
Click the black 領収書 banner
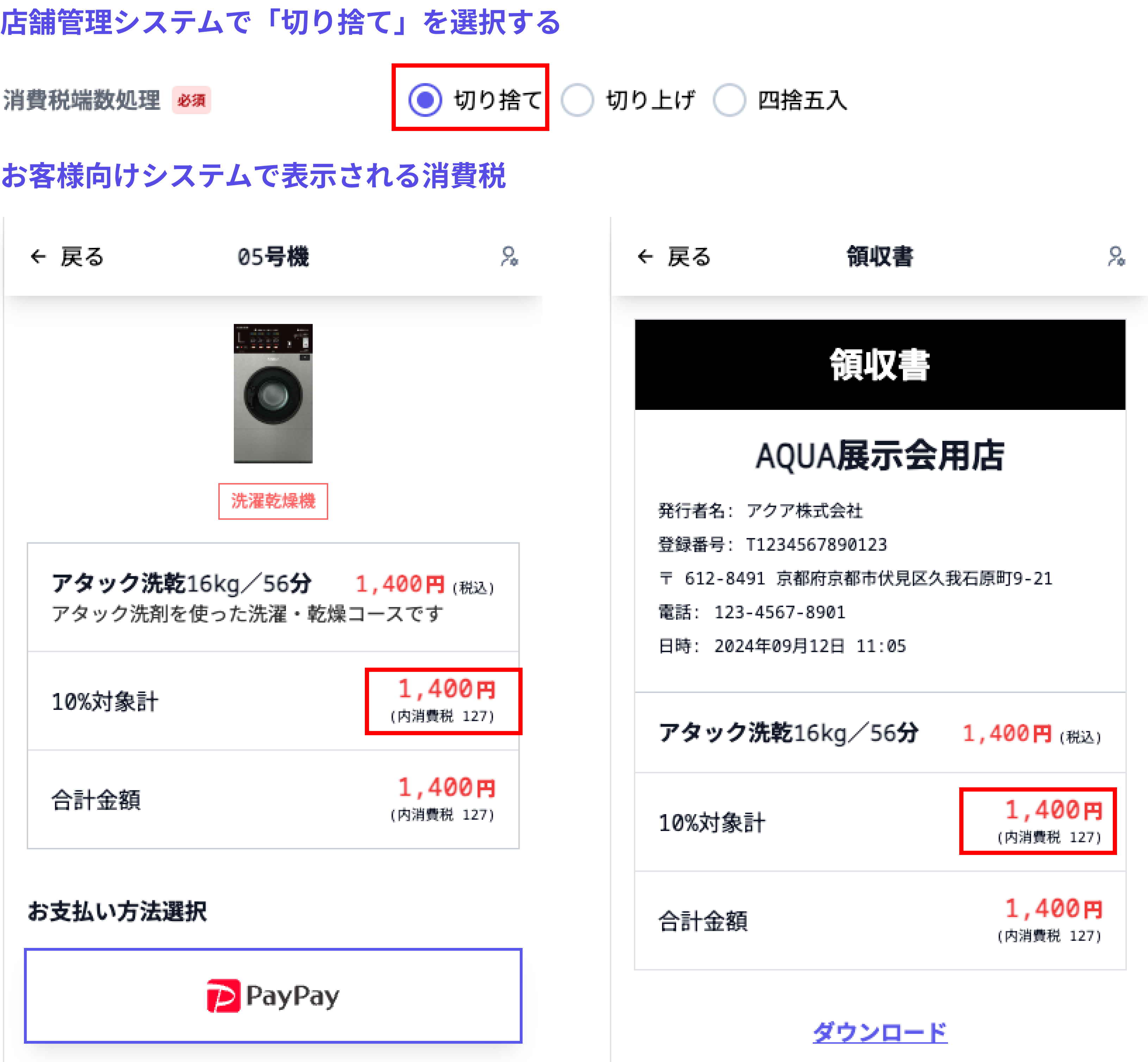pos(880,364)
